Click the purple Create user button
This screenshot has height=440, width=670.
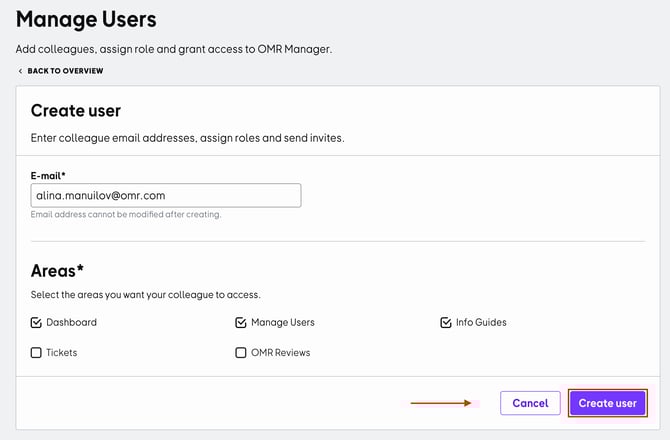point(607,403)
